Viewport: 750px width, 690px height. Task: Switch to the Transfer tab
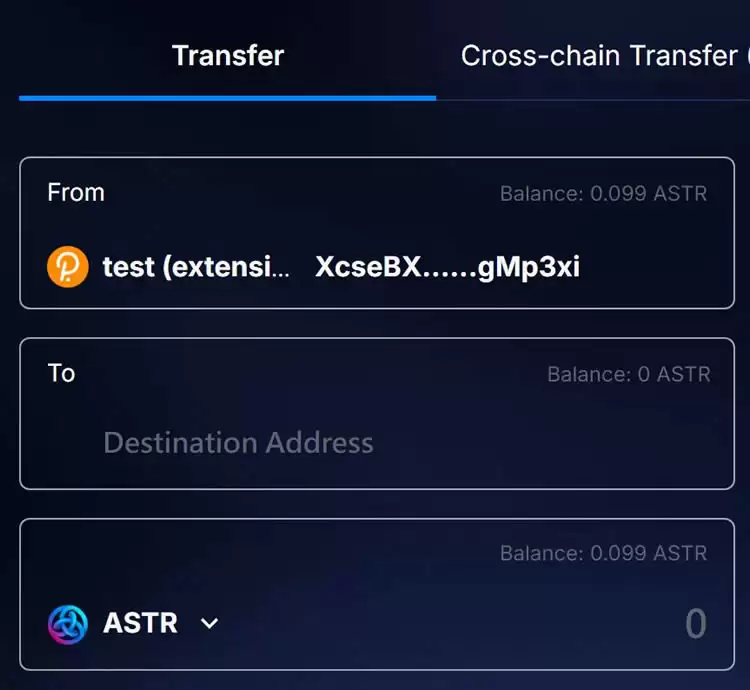point(228,55)
